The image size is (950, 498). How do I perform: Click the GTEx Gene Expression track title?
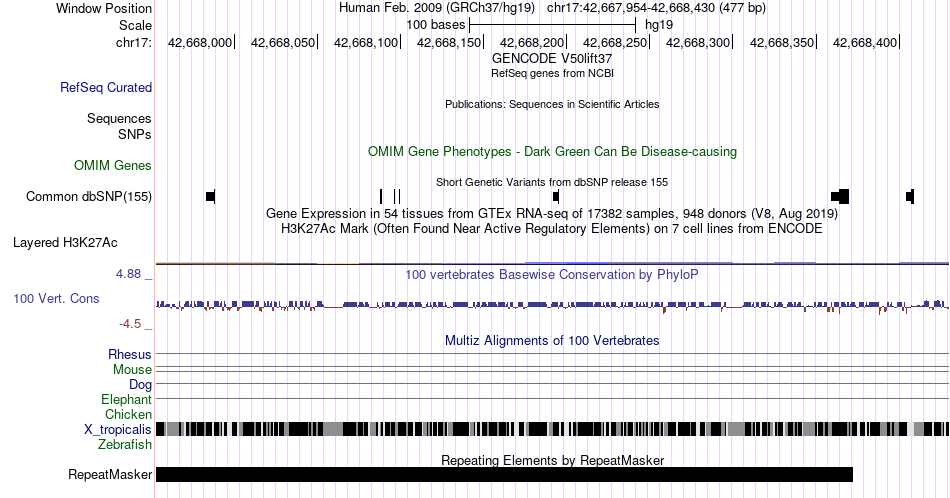tap(552, 213)
